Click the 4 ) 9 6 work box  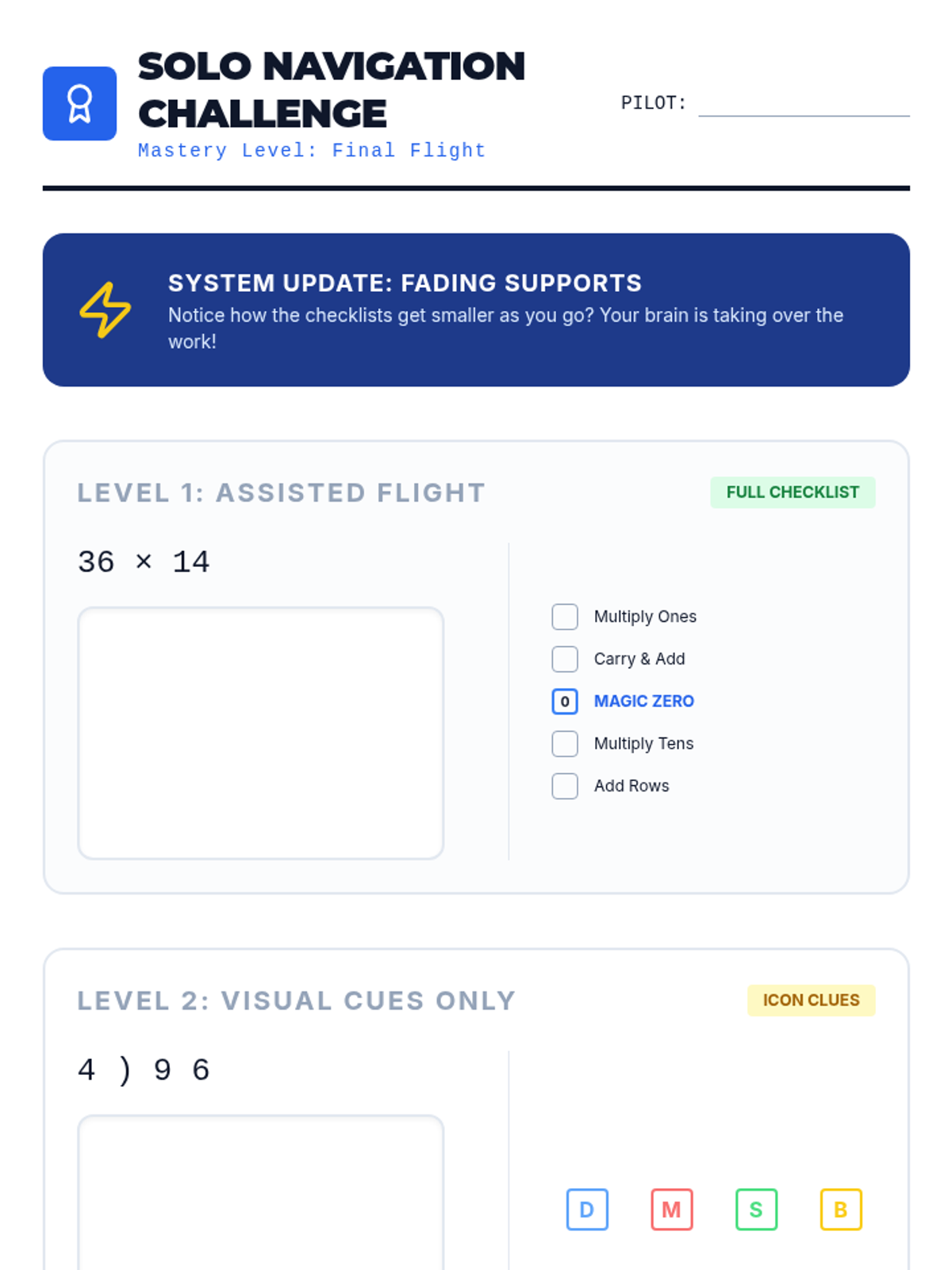[260, 1191]
